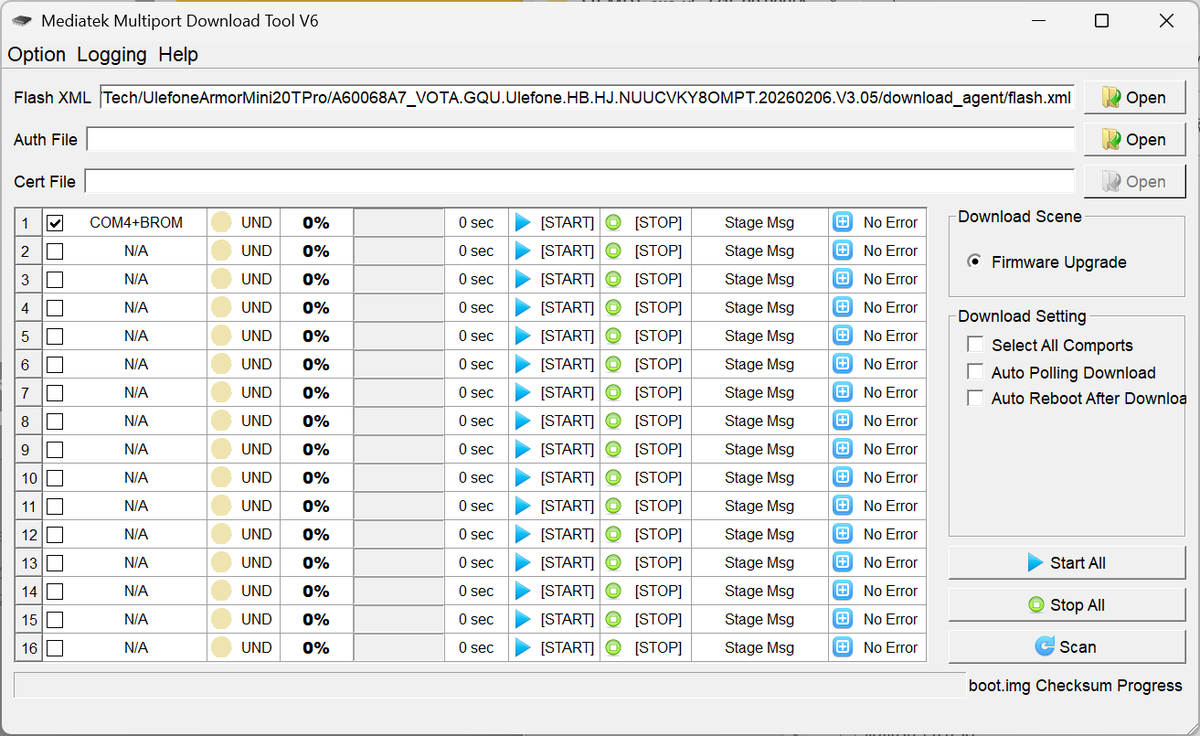Open the Help menu

coord(178,54)
